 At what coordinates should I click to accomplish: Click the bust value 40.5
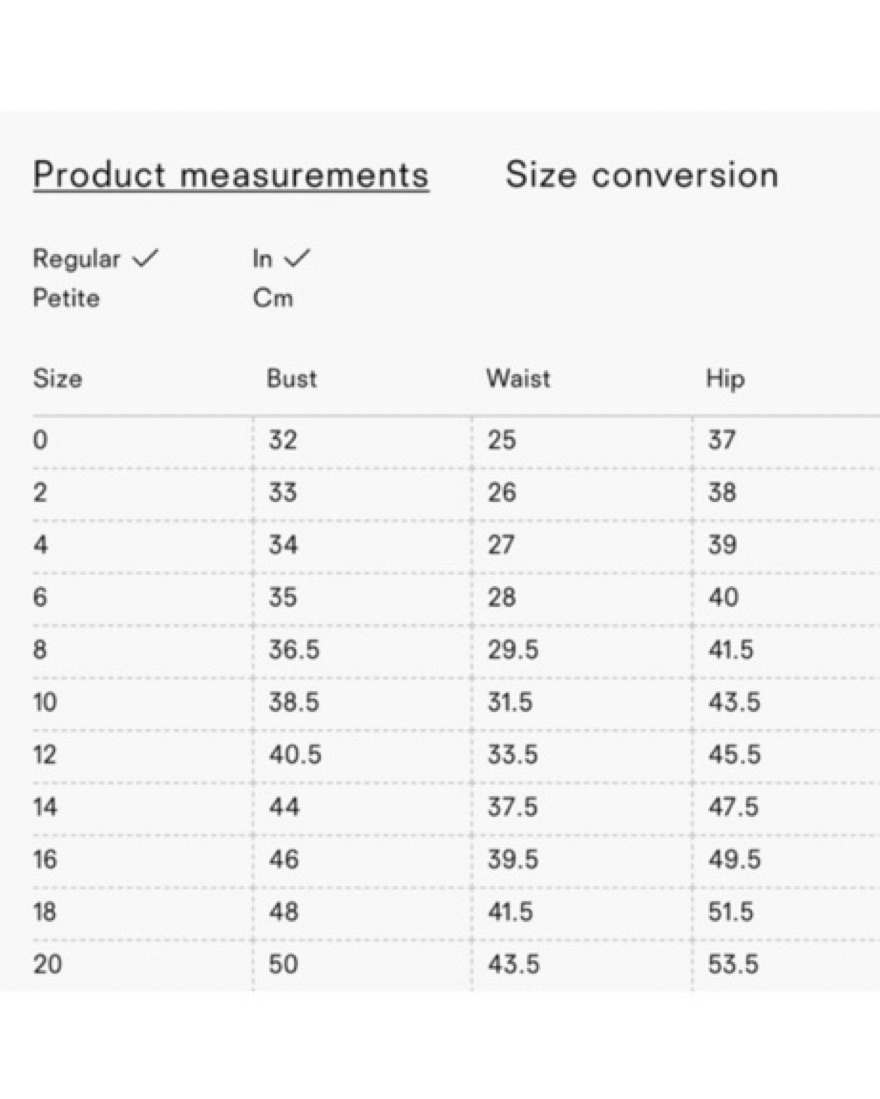click(295, 755)
